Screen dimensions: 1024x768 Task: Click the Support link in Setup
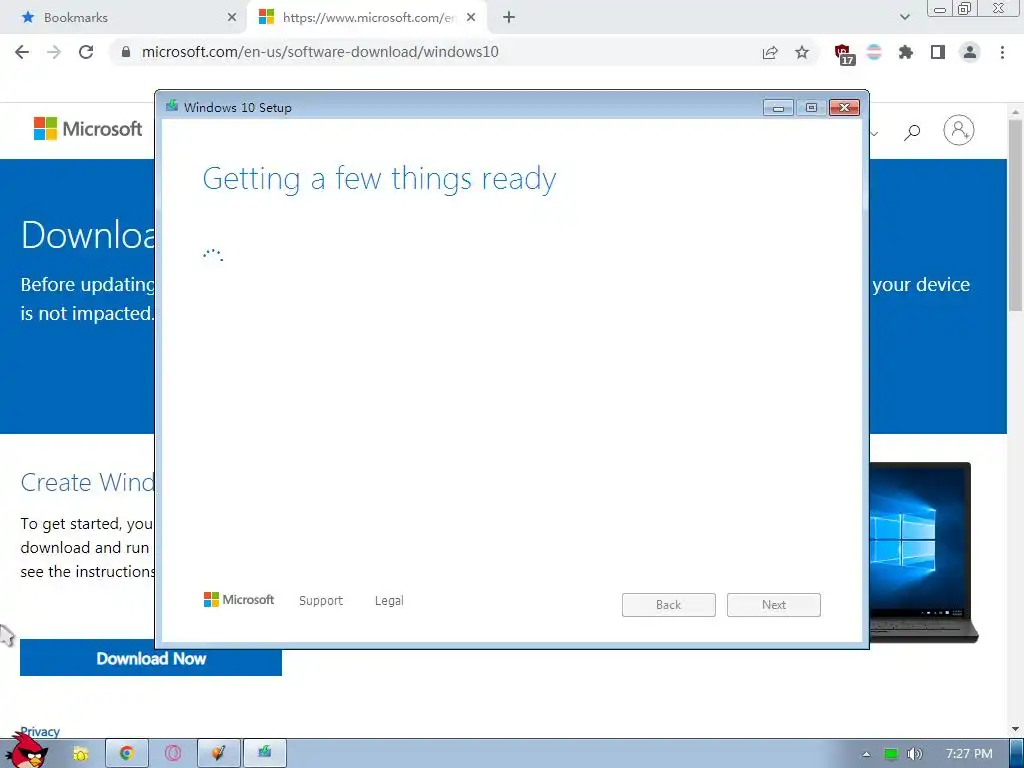(x=321, y=601)
